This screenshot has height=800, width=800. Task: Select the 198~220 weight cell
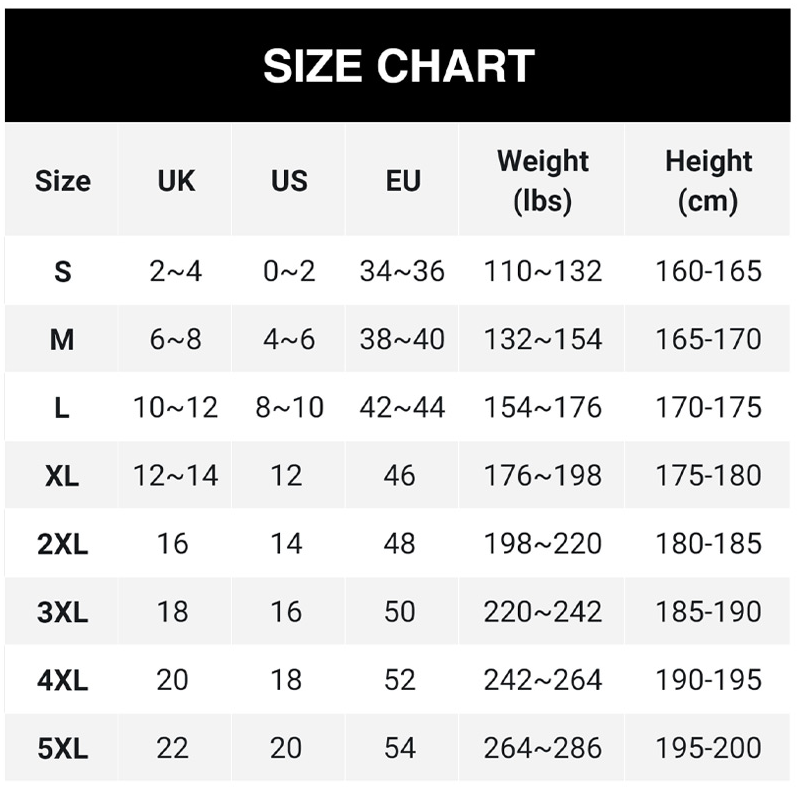point(543,543)
